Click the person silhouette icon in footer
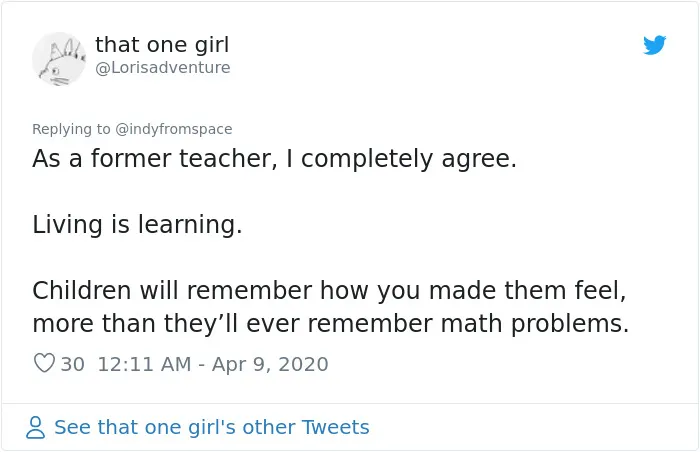 coord(35,427)
